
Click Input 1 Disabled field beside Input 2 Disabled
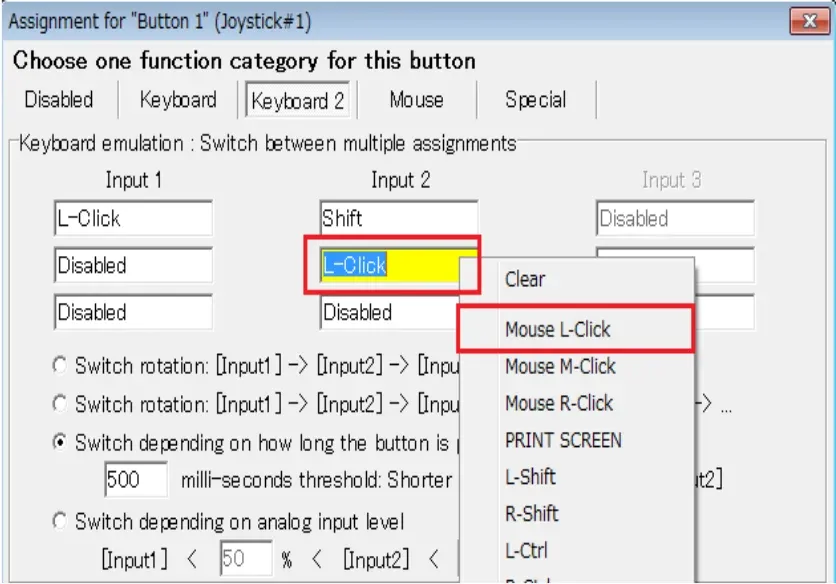pyautogui.click(x=133, y=312)
